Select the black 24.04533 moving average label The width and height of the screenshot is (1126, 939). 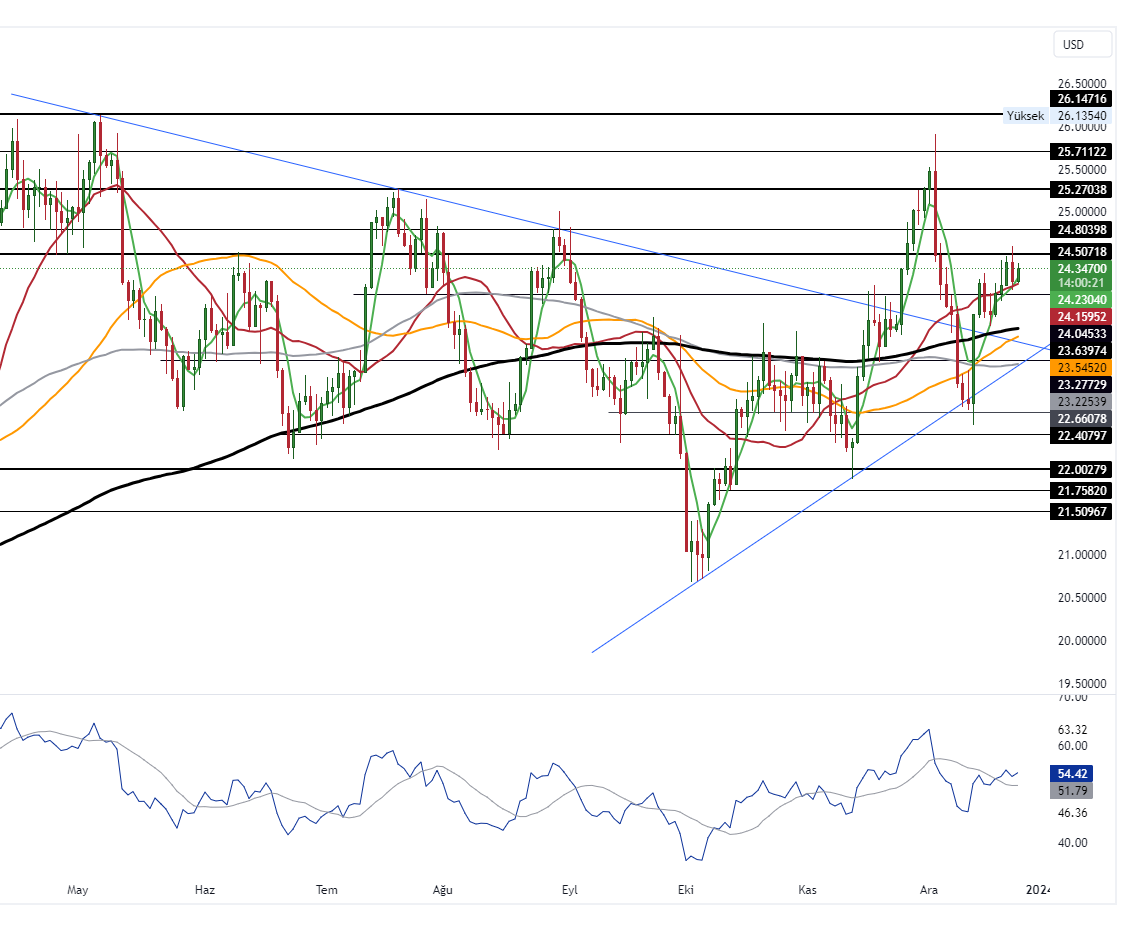pos(1081,333)
